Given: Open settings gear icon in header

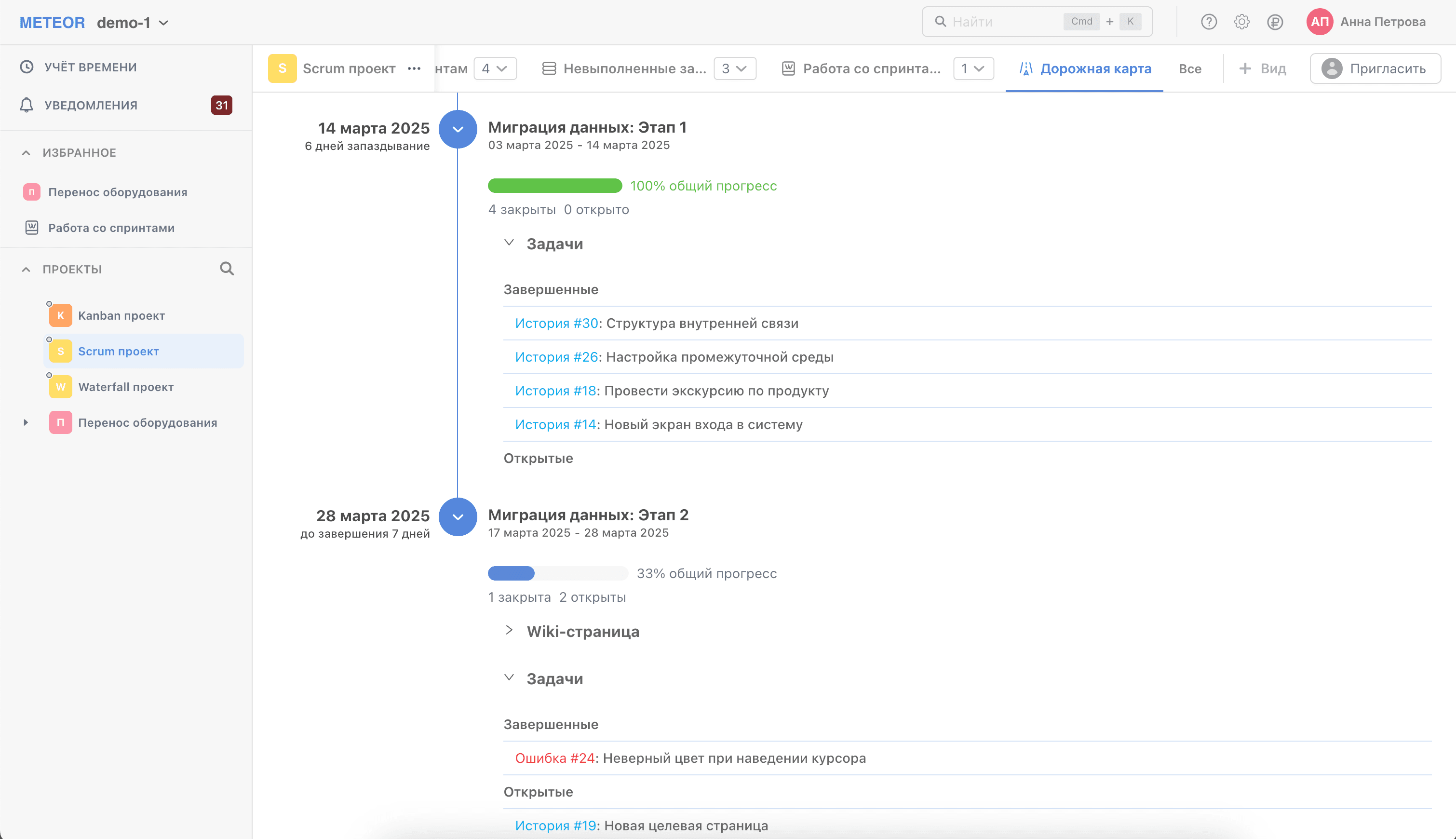Looking at the screenshot, I should pyautogui.click(x=1241, y=22).
